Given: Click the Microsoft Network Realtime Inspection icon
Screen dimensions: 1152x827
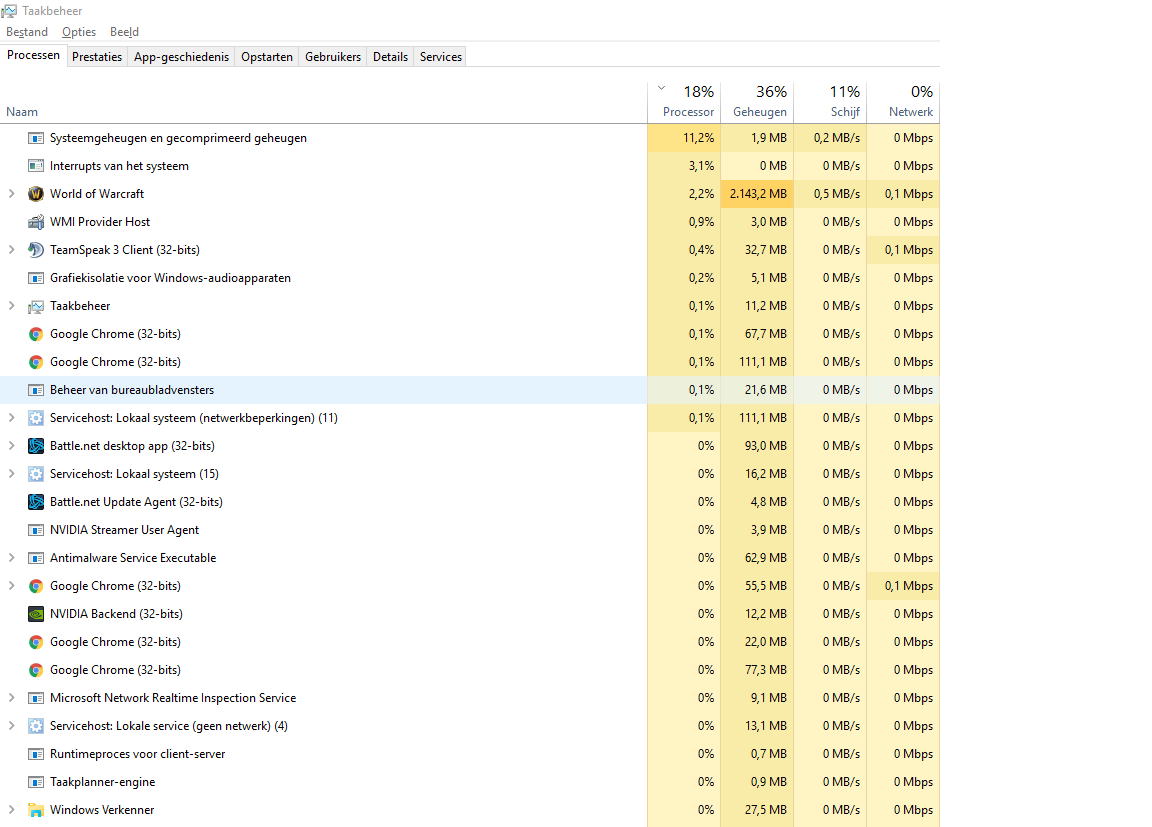Looking at the screenshot, I should [35, 698].
